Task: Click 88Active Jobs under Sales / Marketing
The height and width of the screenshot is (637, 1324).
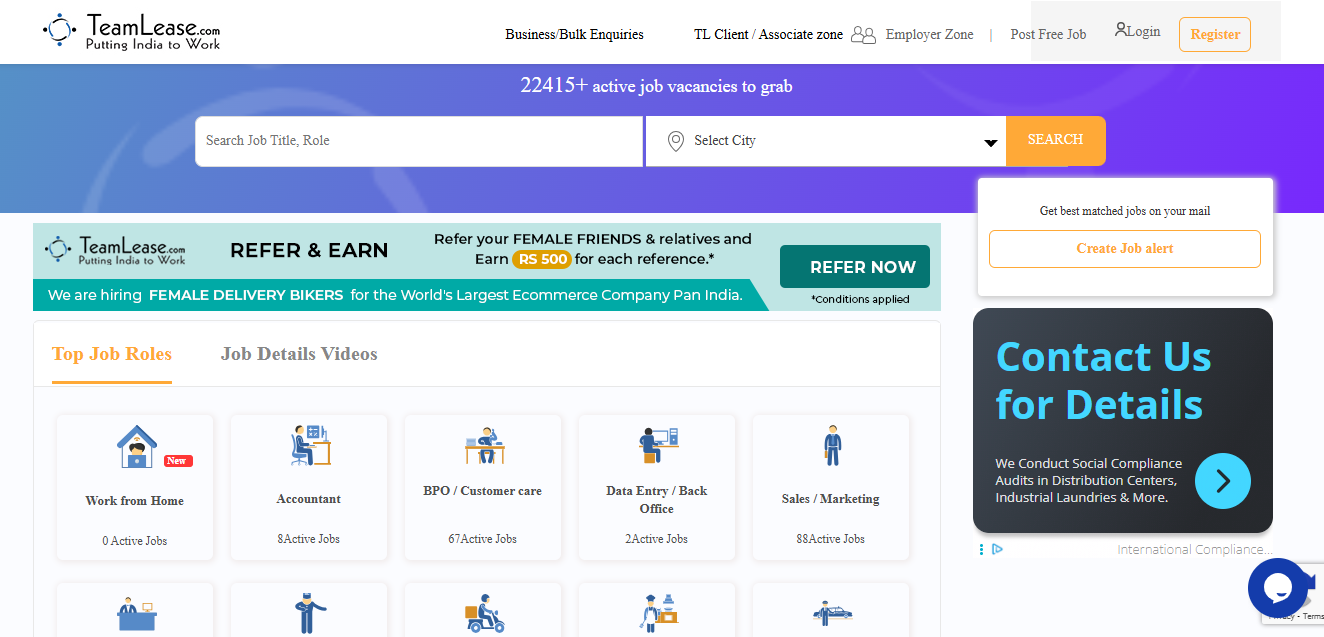Action: tap(831, 539)
